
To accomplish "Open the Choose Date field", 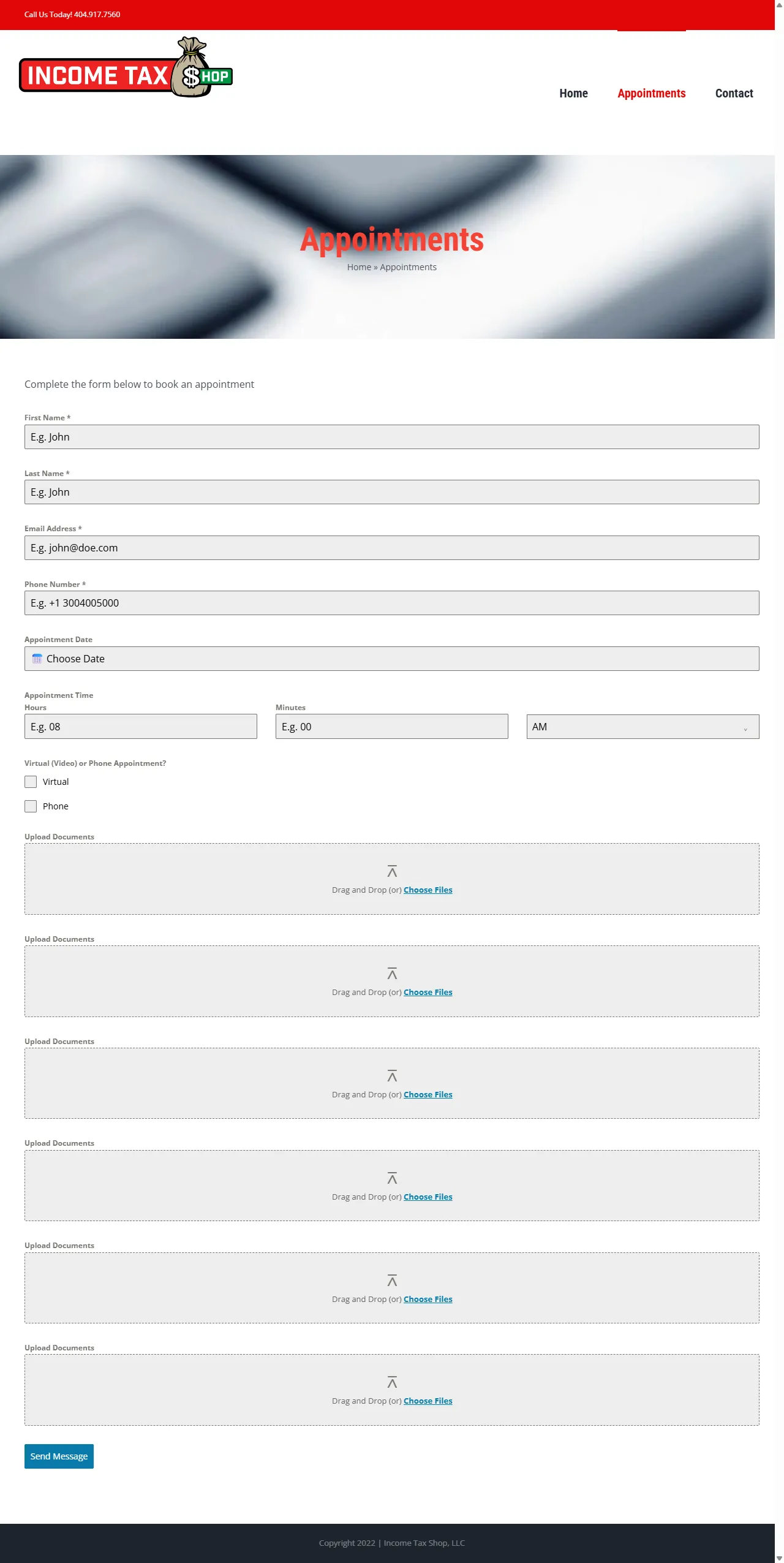I will click(392, 659).
